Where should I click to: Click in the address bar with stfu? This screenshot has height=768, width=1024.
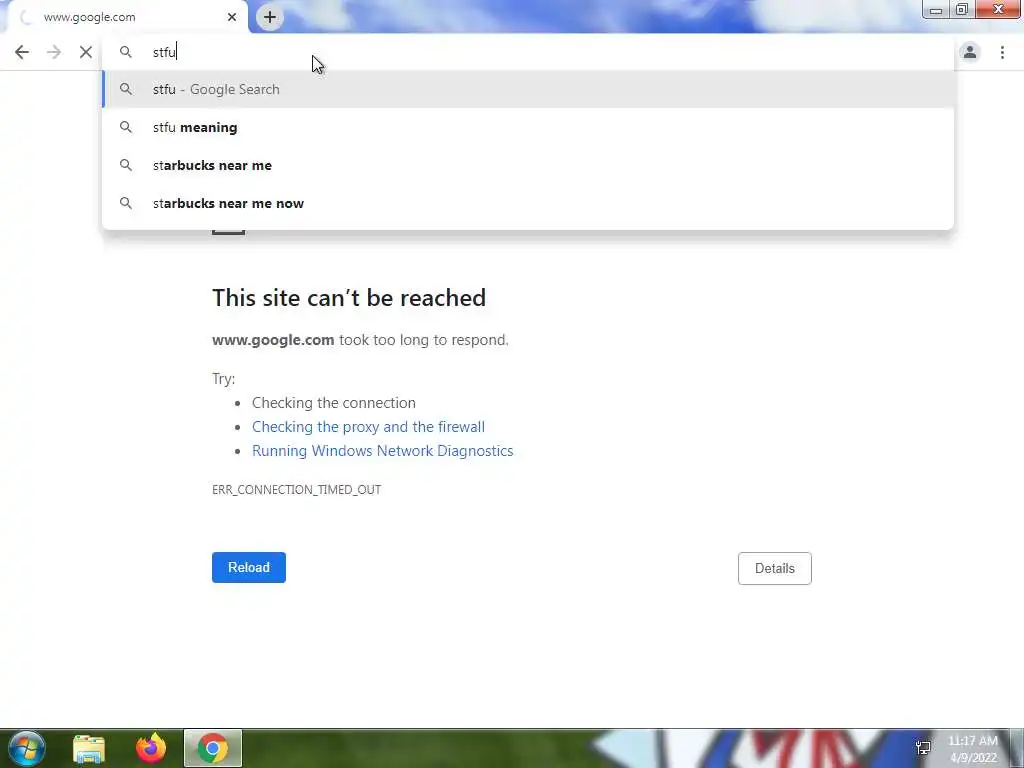pos(528,52)
